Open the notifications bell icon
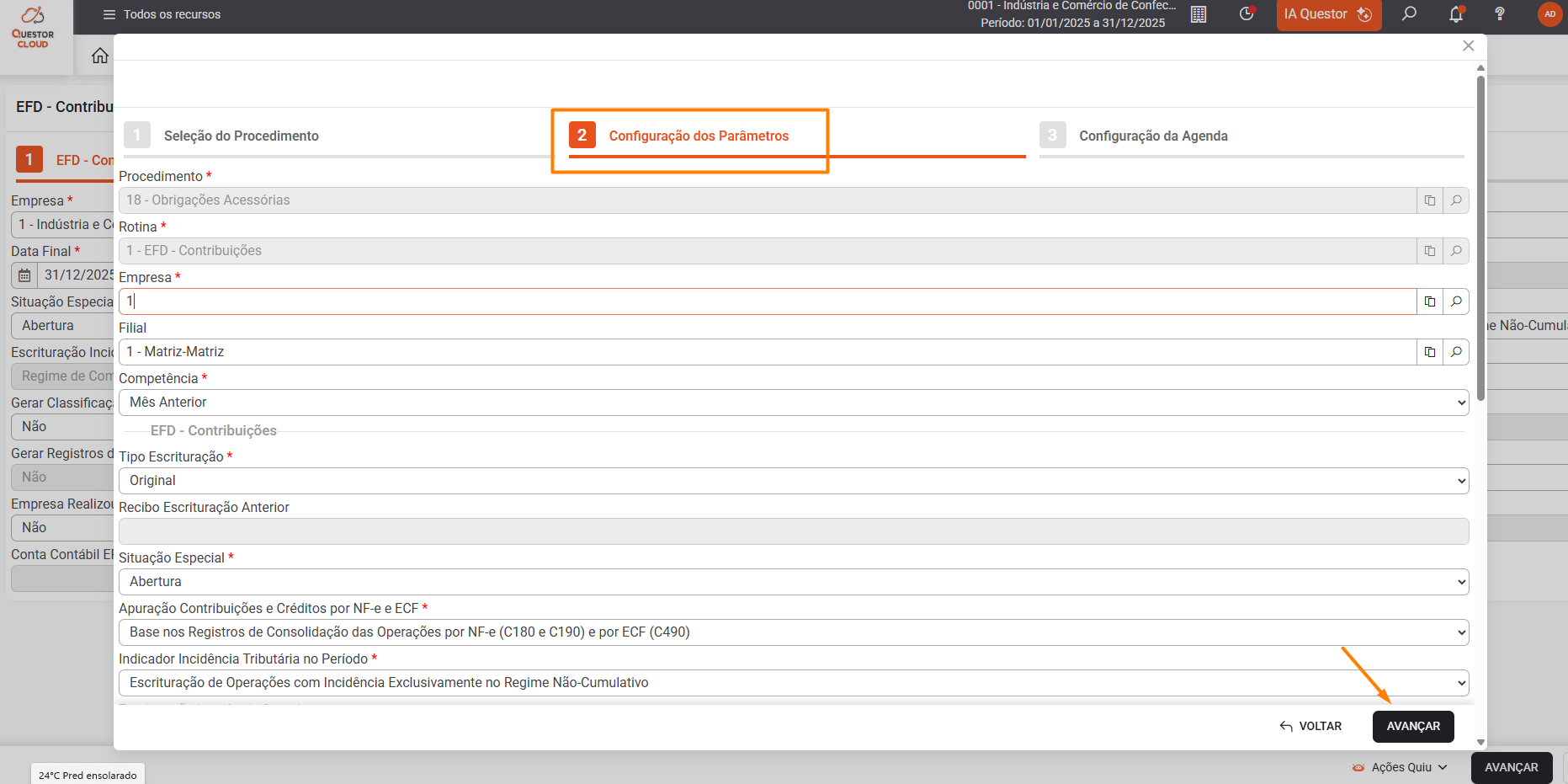Viewport: 1568px width, 784px height. (1455, 14)
